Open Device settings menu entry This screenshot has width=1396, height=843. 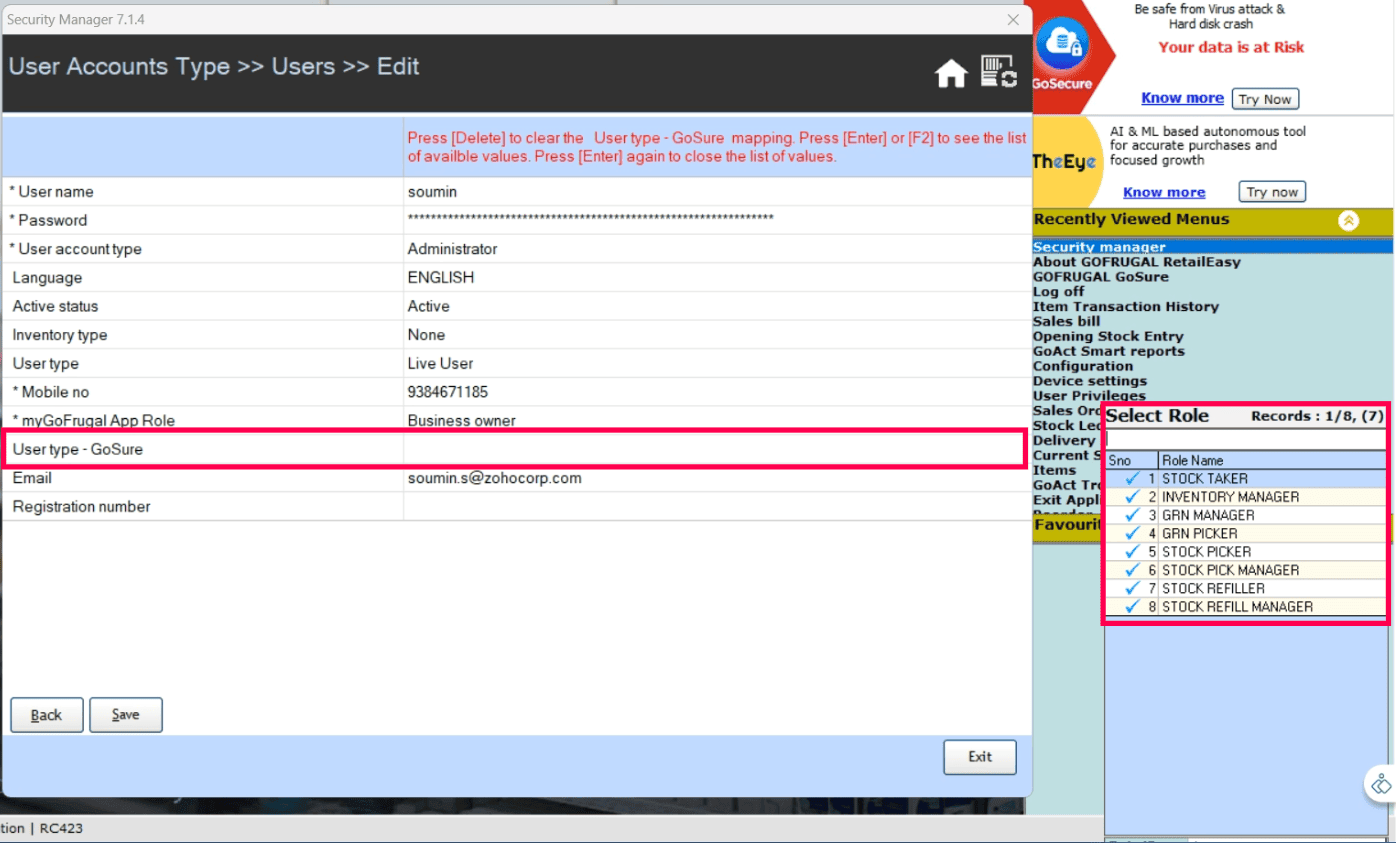1090,381
